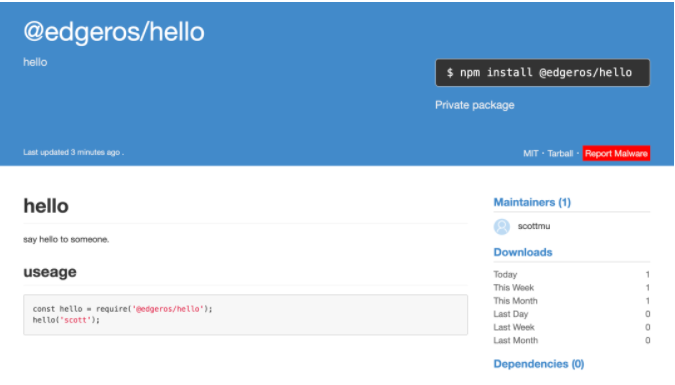Open the Tarball download link
675x385 pixels.
pos(560,153)
